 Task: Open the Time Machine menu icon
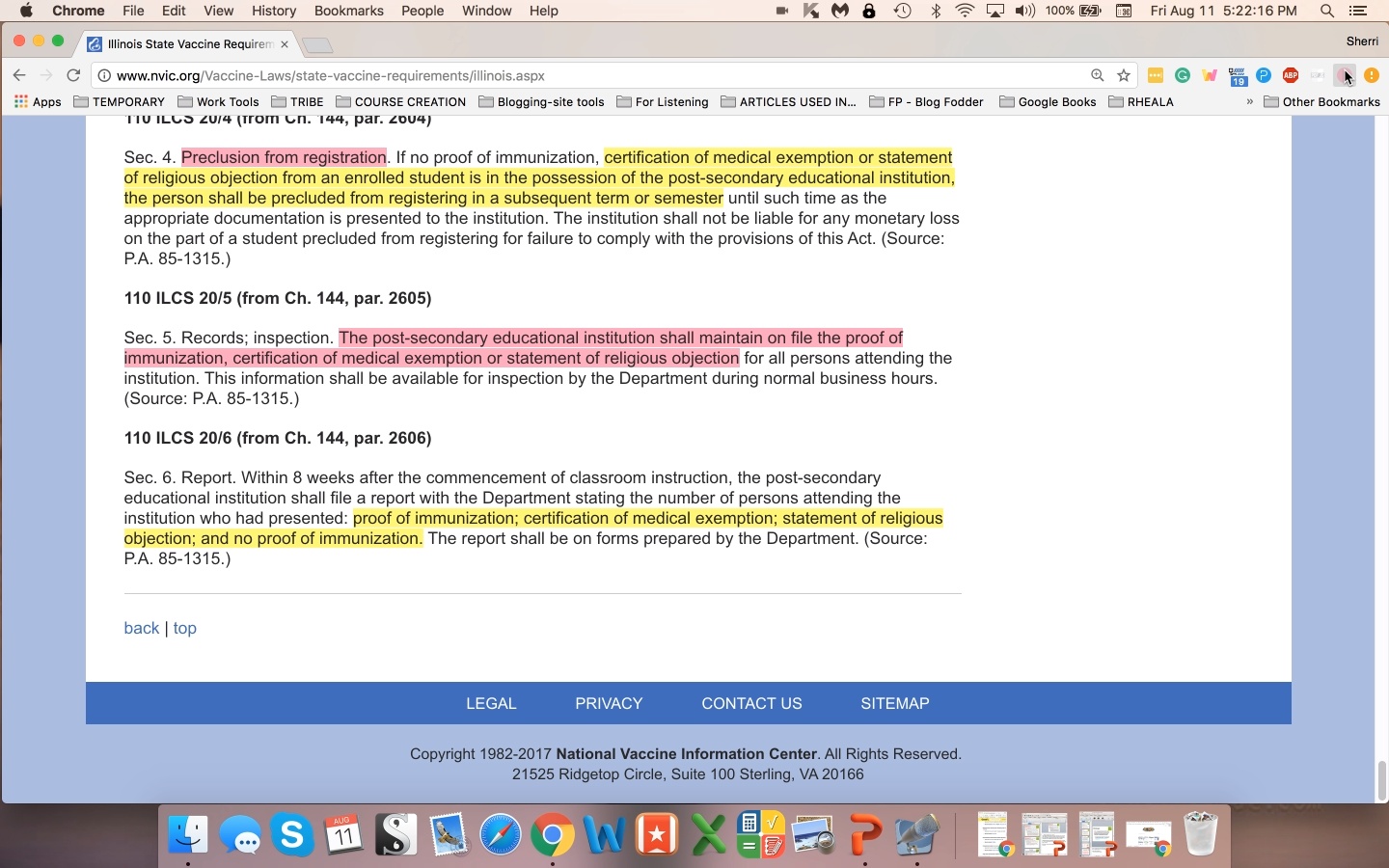(903, 11)
